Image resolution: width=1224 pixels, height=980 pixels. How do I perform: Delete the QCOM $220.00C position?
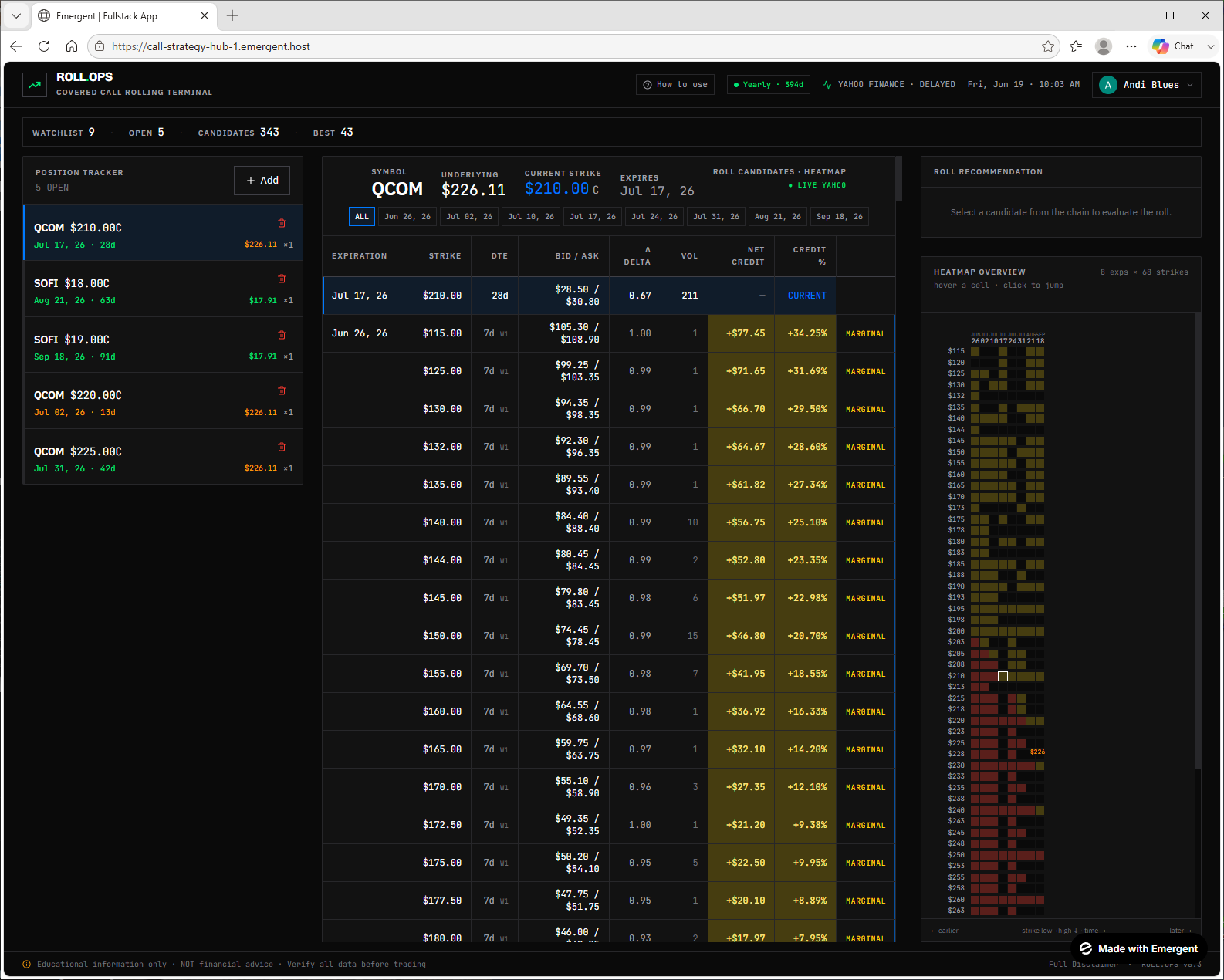pyautogui.click(x=282, y=390)
